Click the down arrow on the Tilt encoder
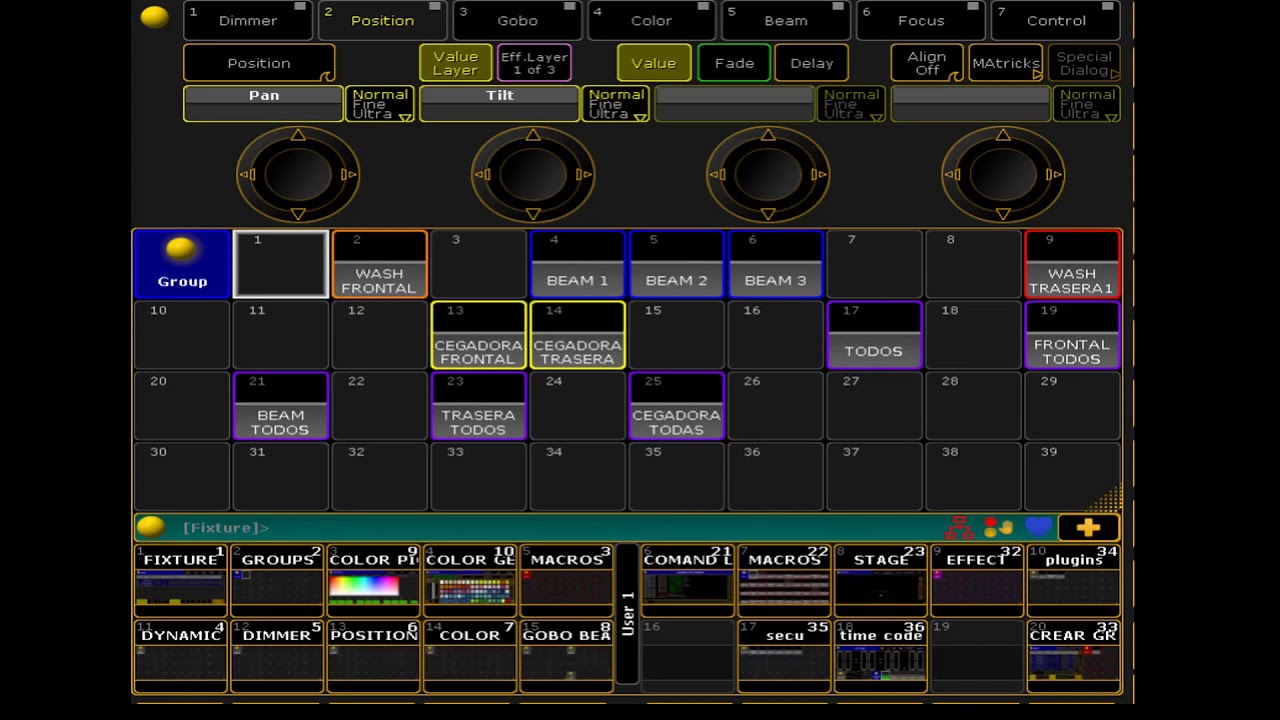Screen dimensions: 1280x720 click(x=533, y=214)
